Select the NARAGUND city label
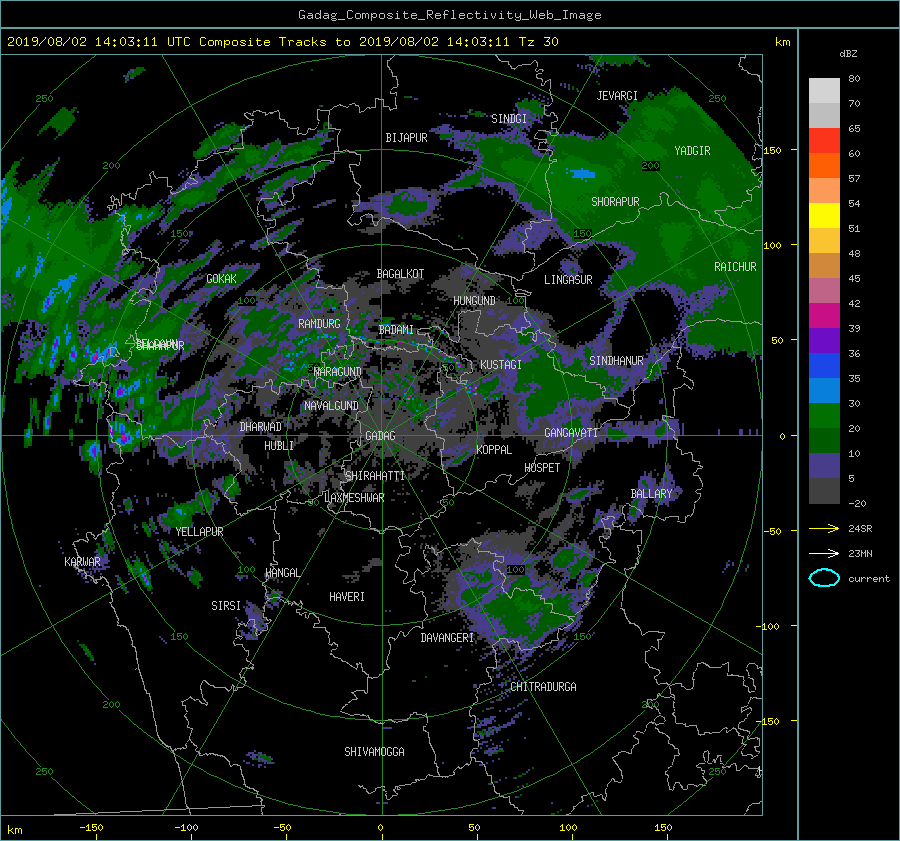The height and width of the screenshot is (841, 900). point(338,372)
